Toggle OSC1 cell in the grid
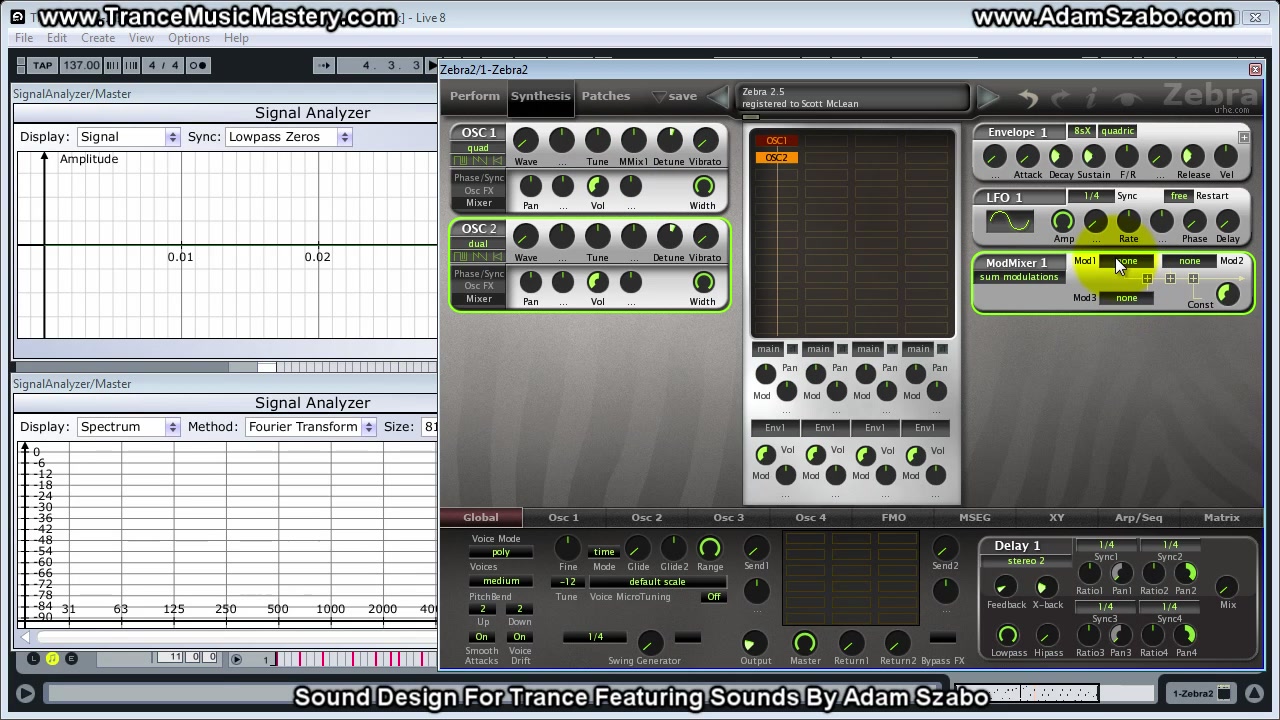 coord(776,141)
